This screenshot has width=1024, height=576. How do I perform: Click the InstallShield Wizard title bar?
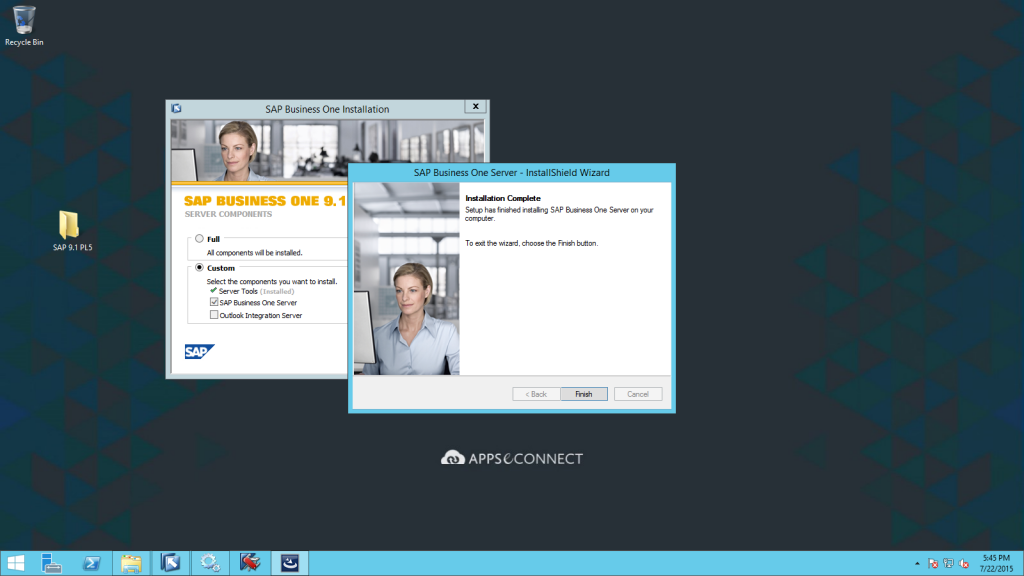[512, 172]
